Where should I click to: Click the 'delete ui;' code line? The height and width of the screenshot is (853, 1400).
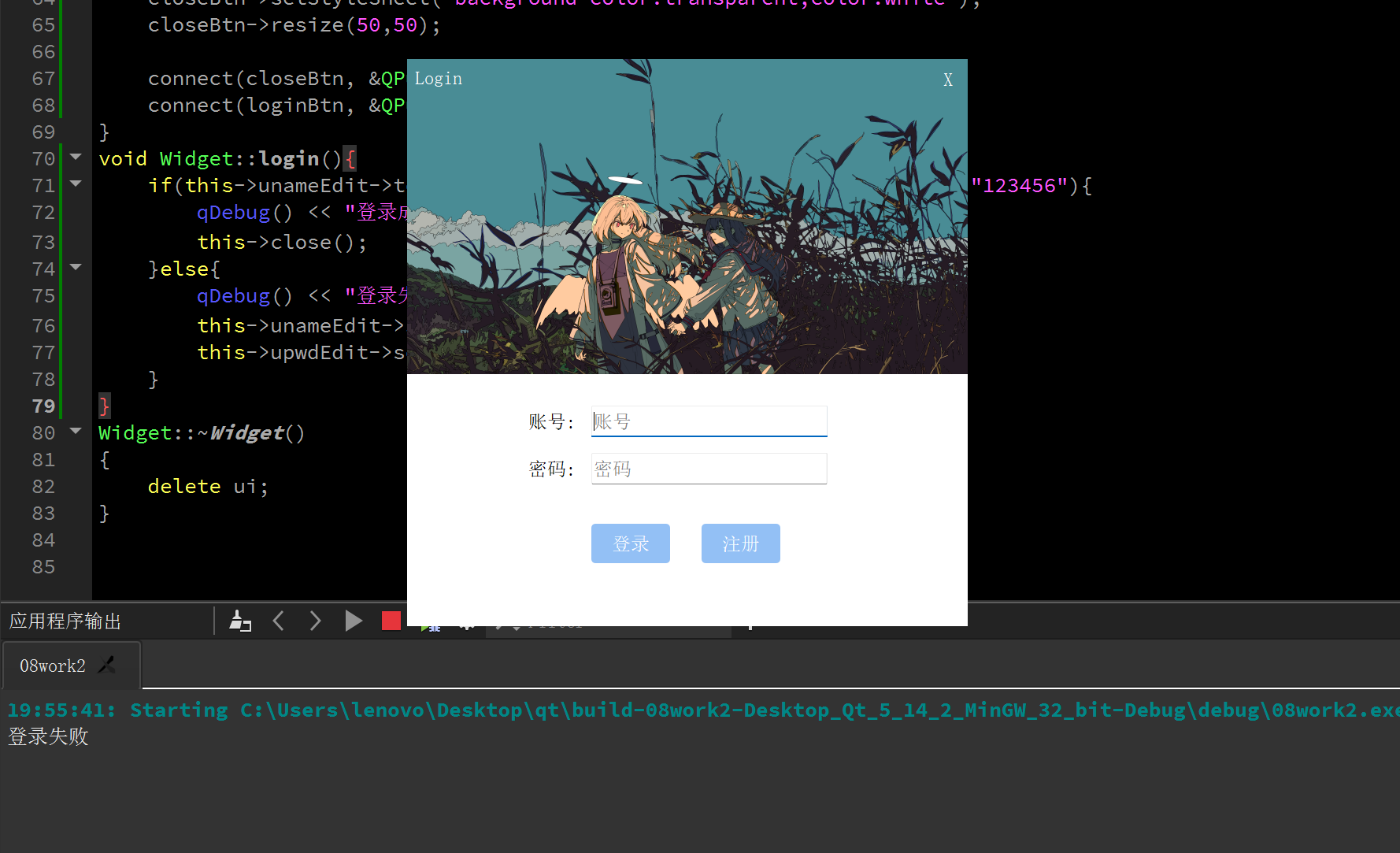click(x=208, y=487)
